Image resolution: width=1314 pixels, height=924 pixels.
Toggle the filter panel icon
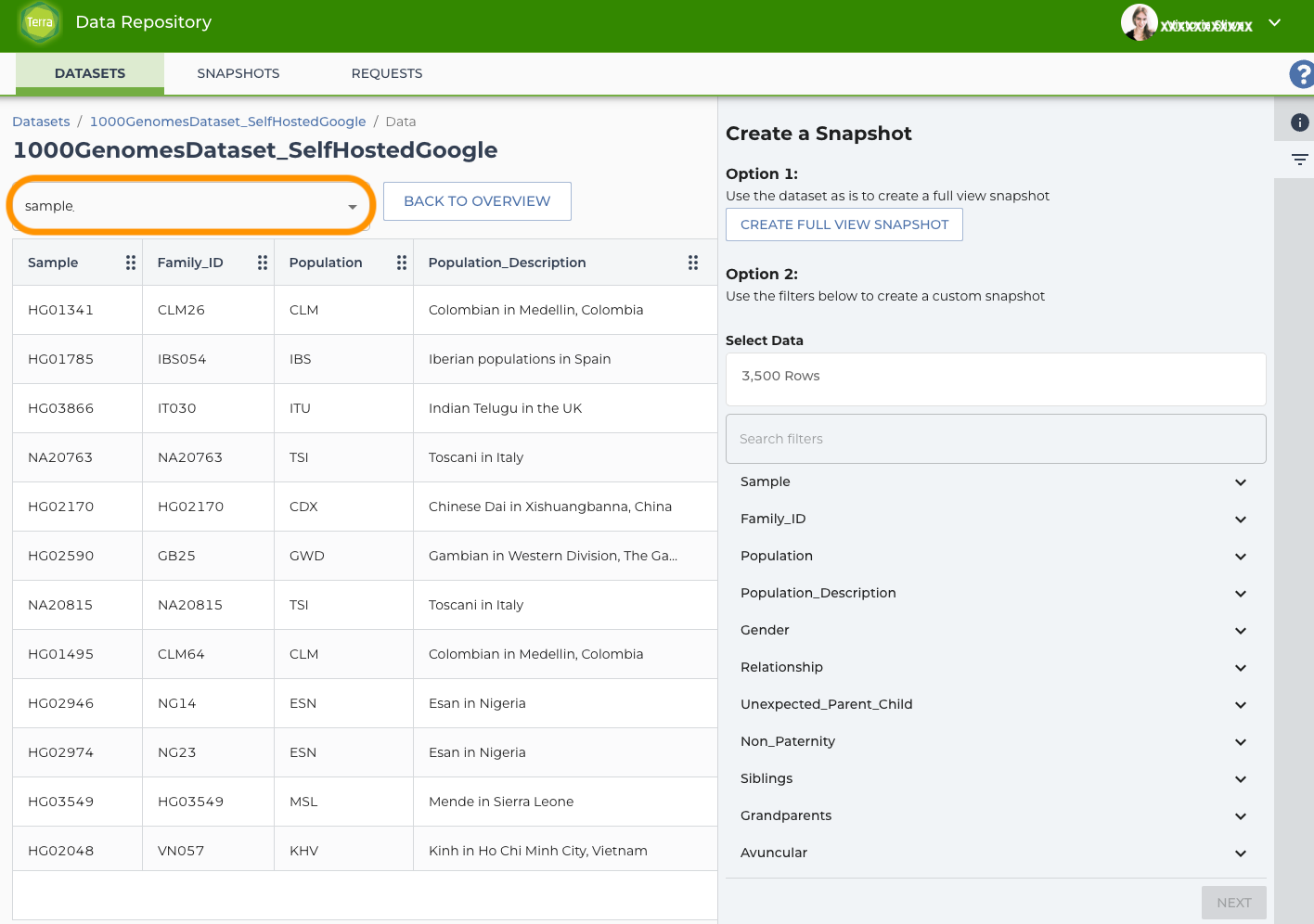[x=1299, y=160]
